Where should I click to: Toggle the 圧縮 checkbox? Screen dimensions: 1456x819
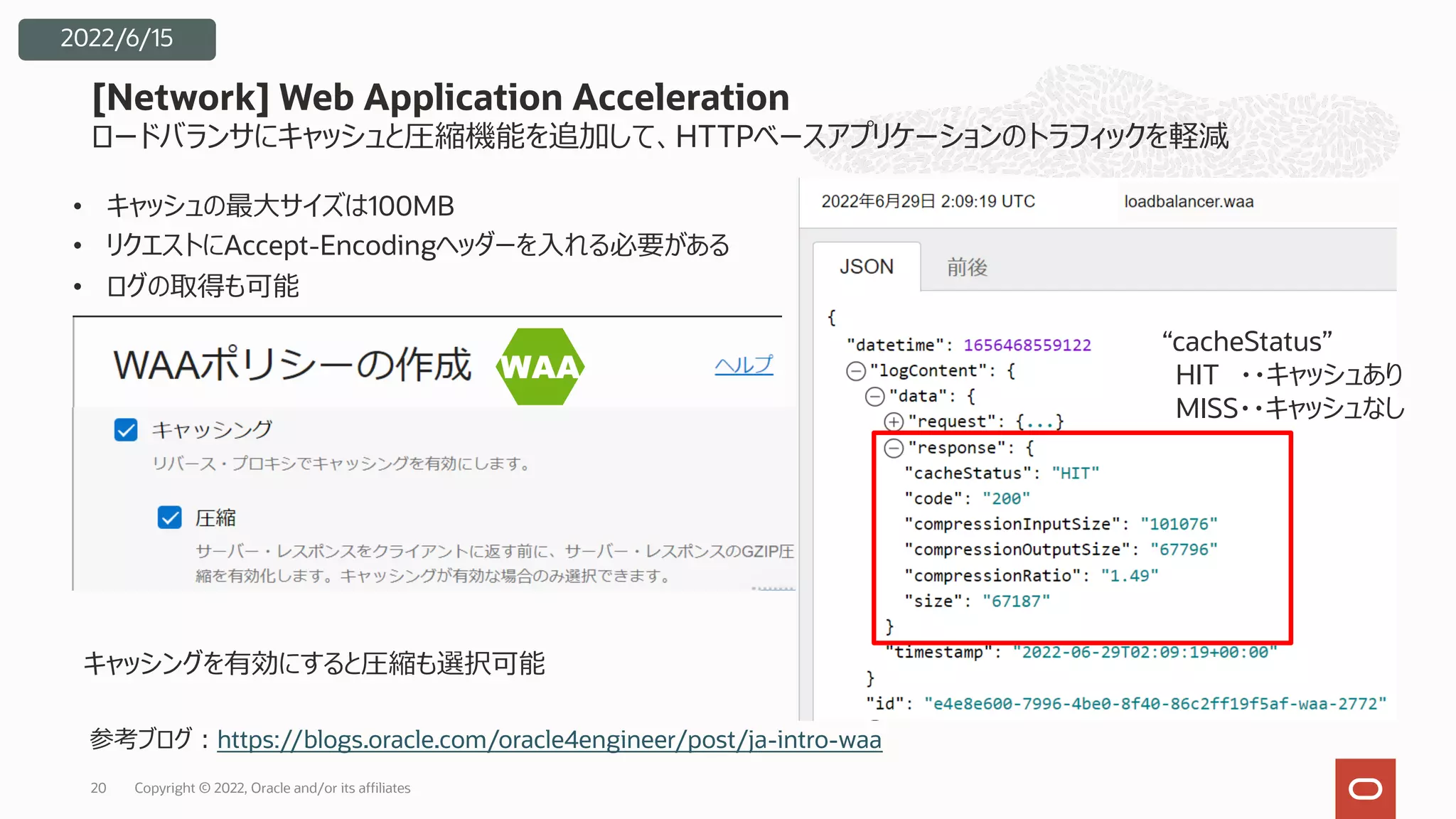pyautogui.click(x=169, y=517)
